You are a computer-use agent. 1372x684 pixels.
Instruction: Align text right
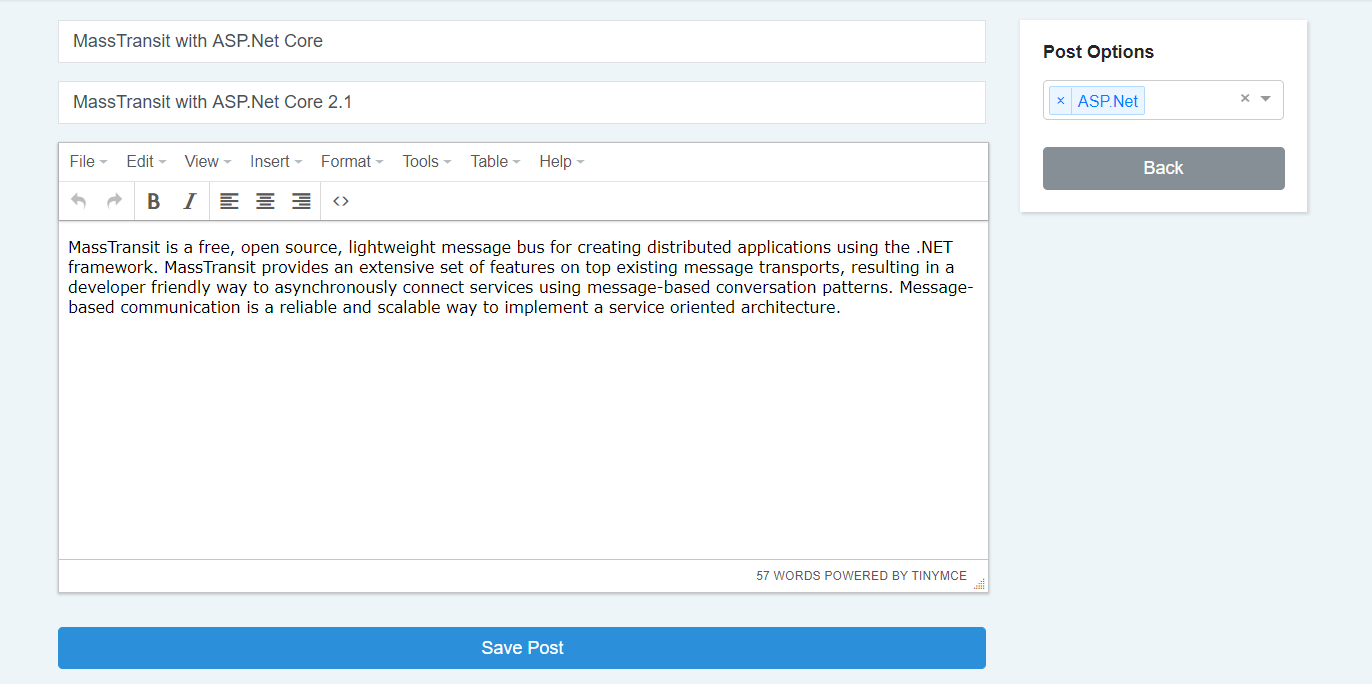[x=301, y=201]
